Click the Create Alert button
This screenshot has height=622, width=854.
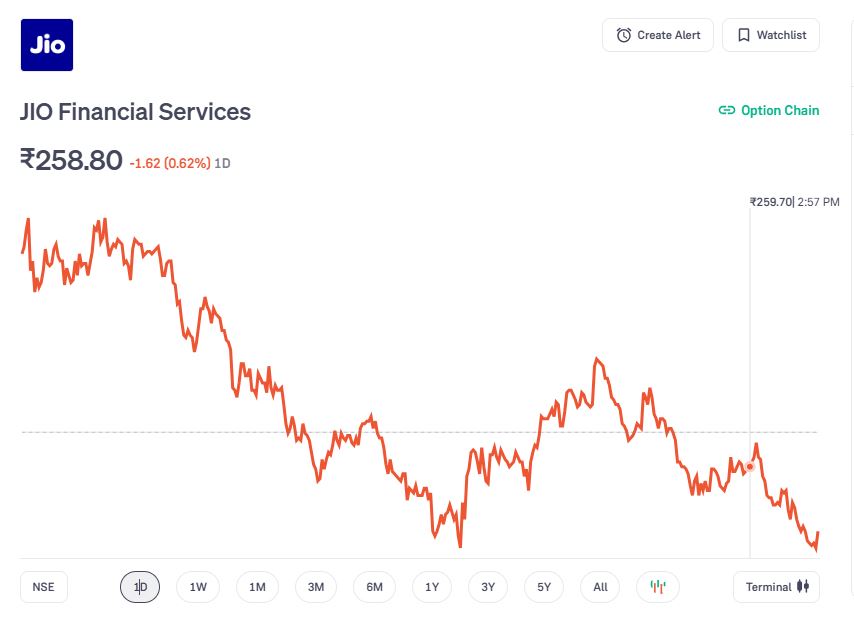pyautogui.click(x=658, y=35)
